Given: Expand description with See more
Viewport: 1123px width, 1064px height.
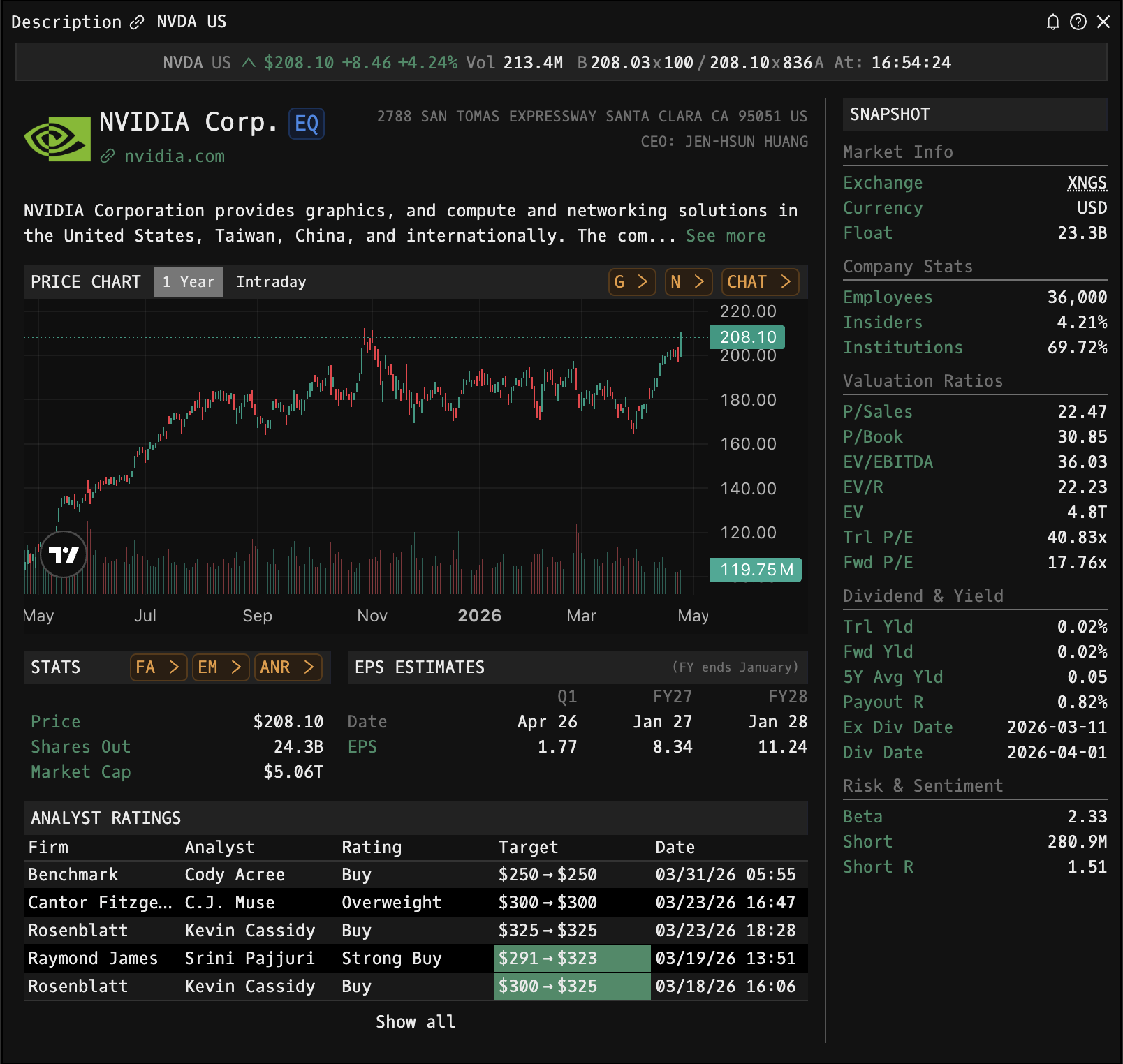Looking at the screenshot, I should [726, 236].
